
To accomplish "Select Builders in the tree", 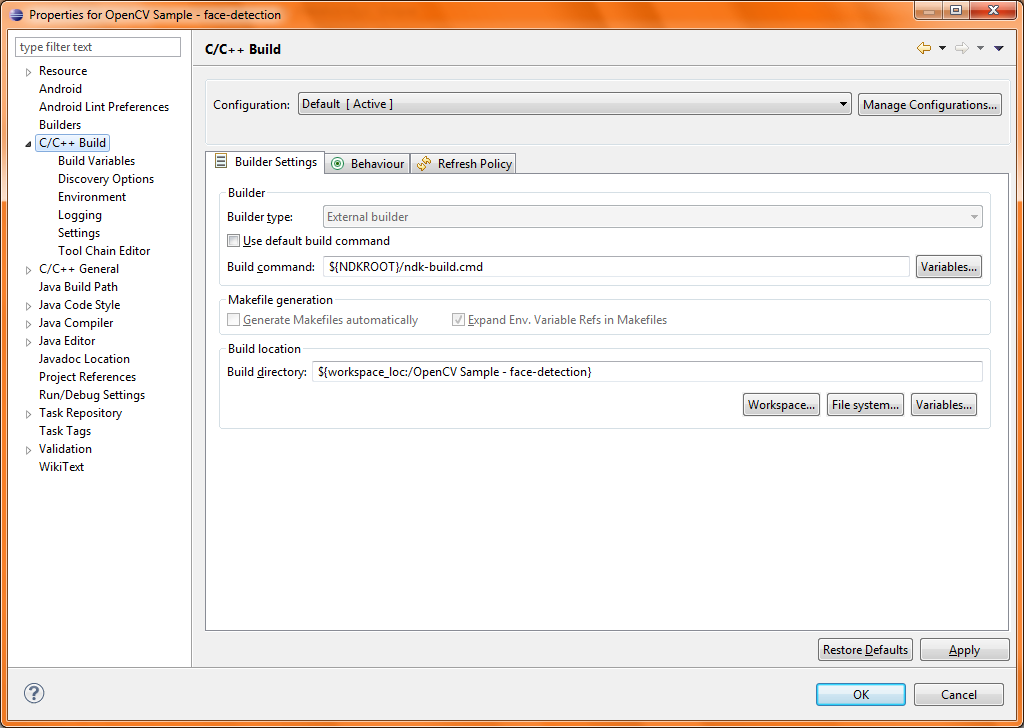I will pyautogui.click(x=60, y=125).
